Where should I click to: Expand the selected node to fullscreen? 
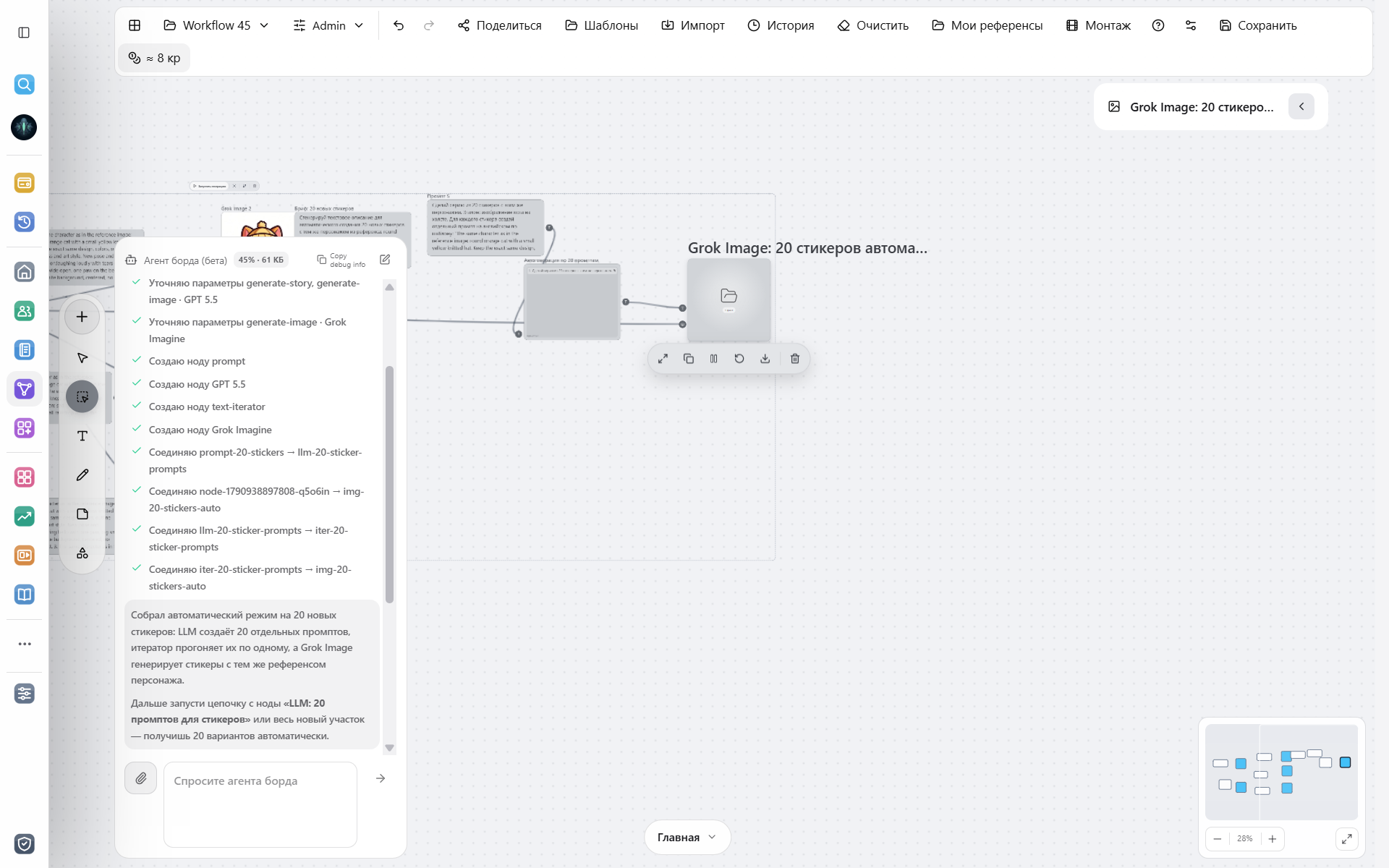click(663, 359)
